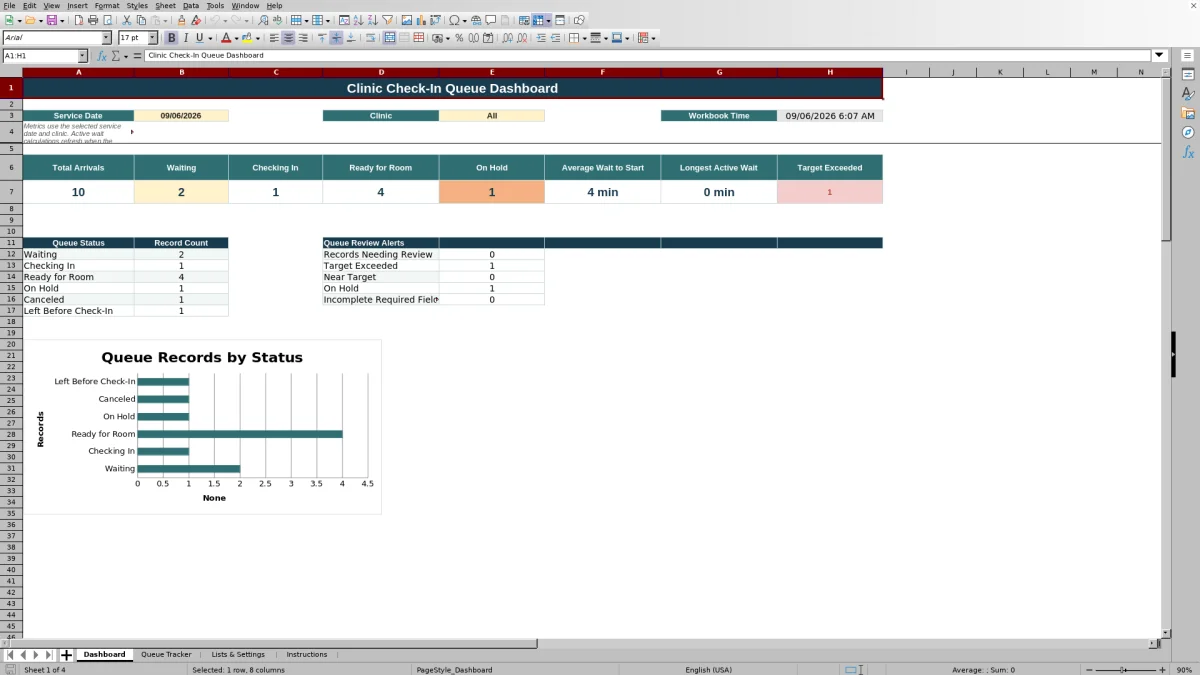Image resolution: width=1200 pixels, height=675 pixels.
Task: Toggle Freeze Rows and Columns button
Action: click(538, 20)
